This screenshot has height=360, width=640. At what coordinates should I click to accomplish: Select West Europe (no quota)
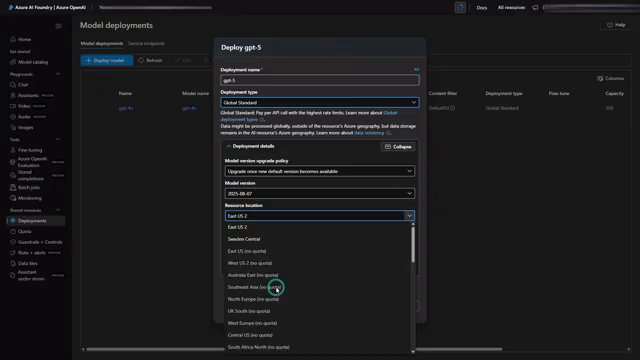click(318, 323)
